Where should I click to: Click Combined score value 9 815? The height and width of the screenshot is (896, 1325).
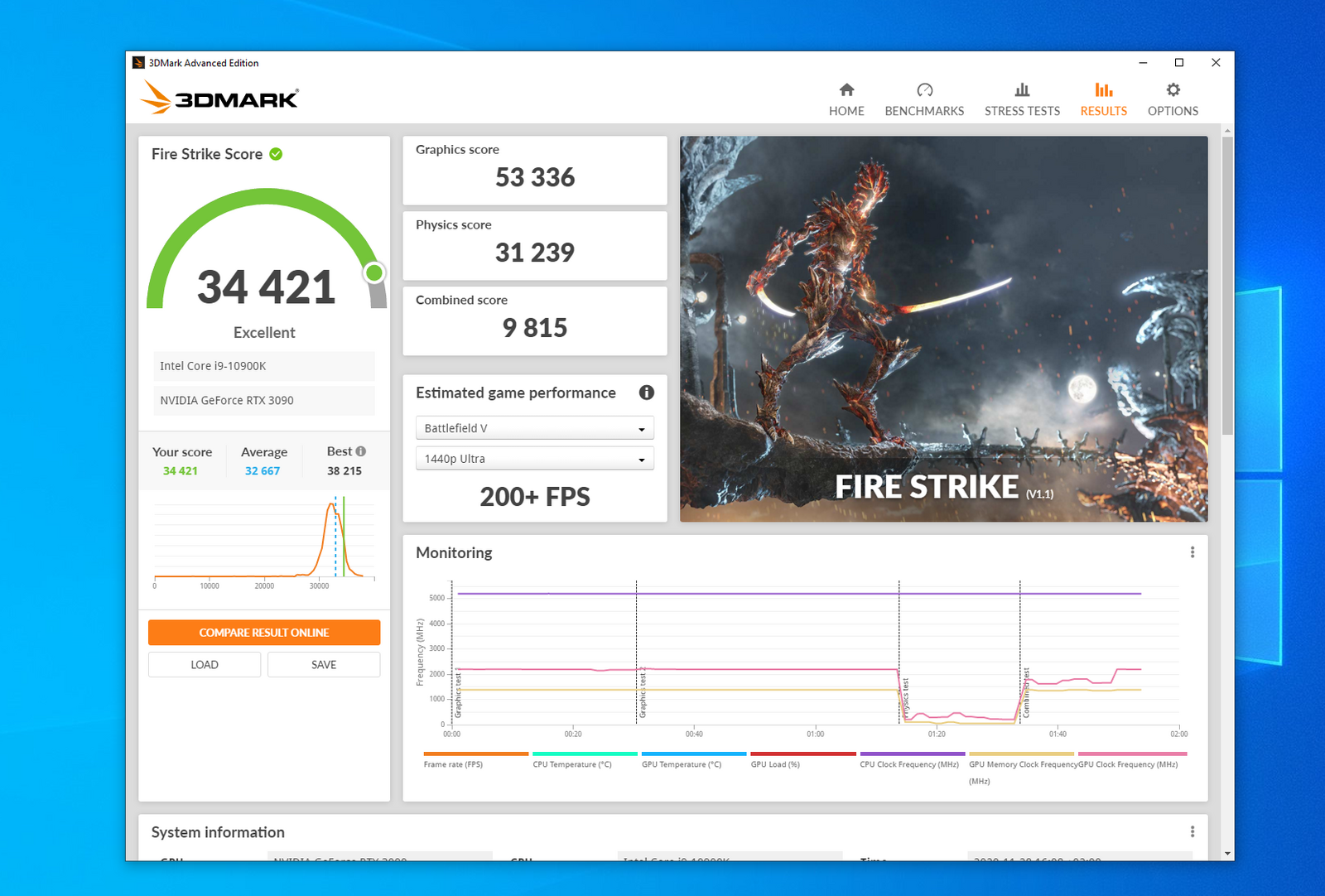click(x=535, y=328)
